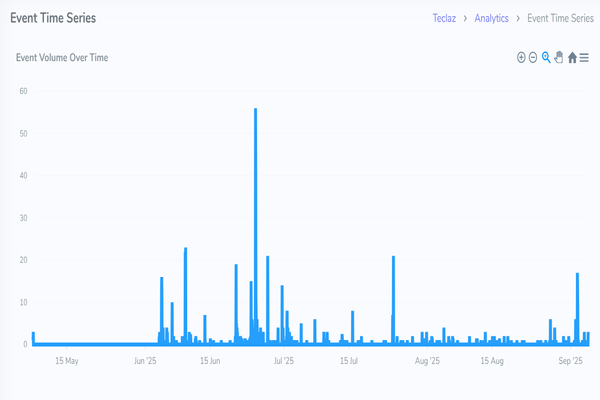Click the Event Time Series breadcrumb text
The height and width of the screenshot is (400, 600).
[x=560, y=18]
